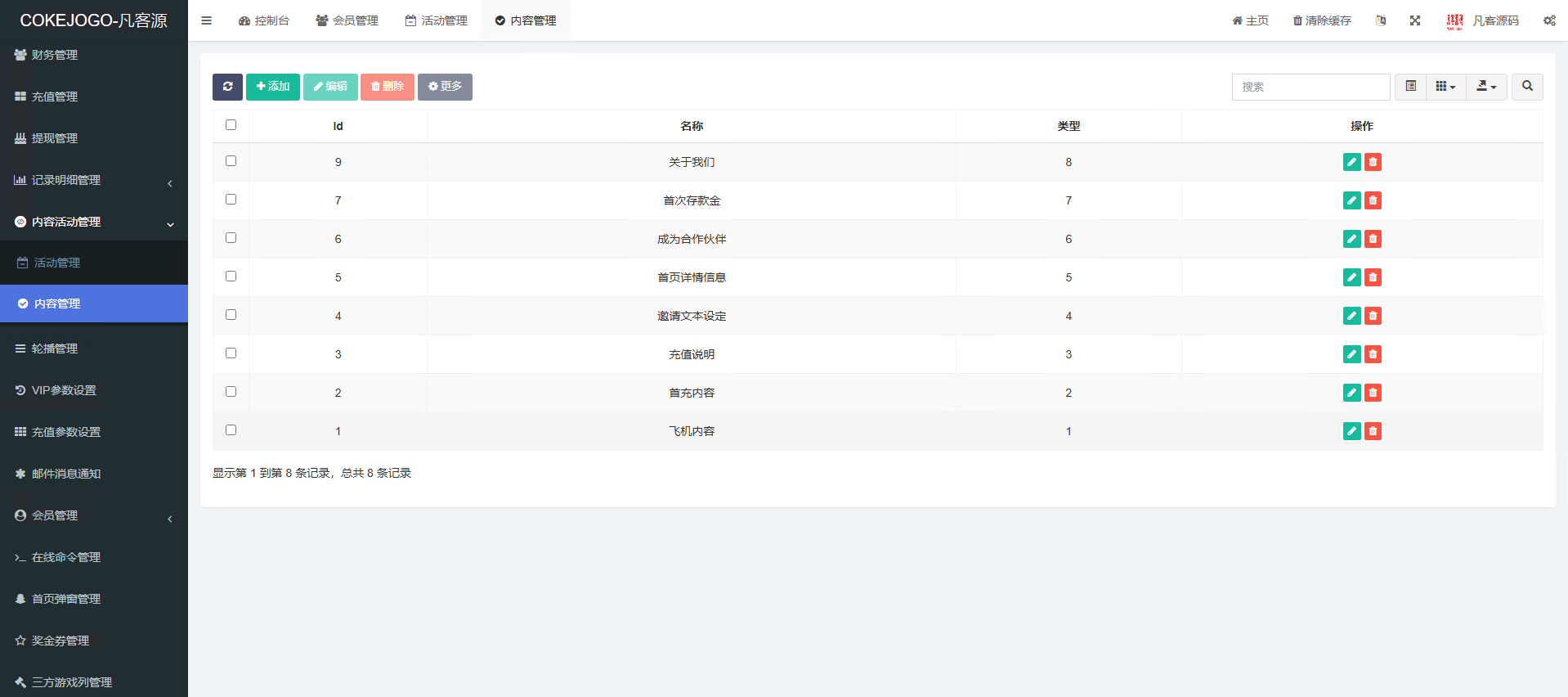Viewport: 1568px width, 697px height.
Task: Select all rows with header checkbox
Action: click(x=231, y=125)
